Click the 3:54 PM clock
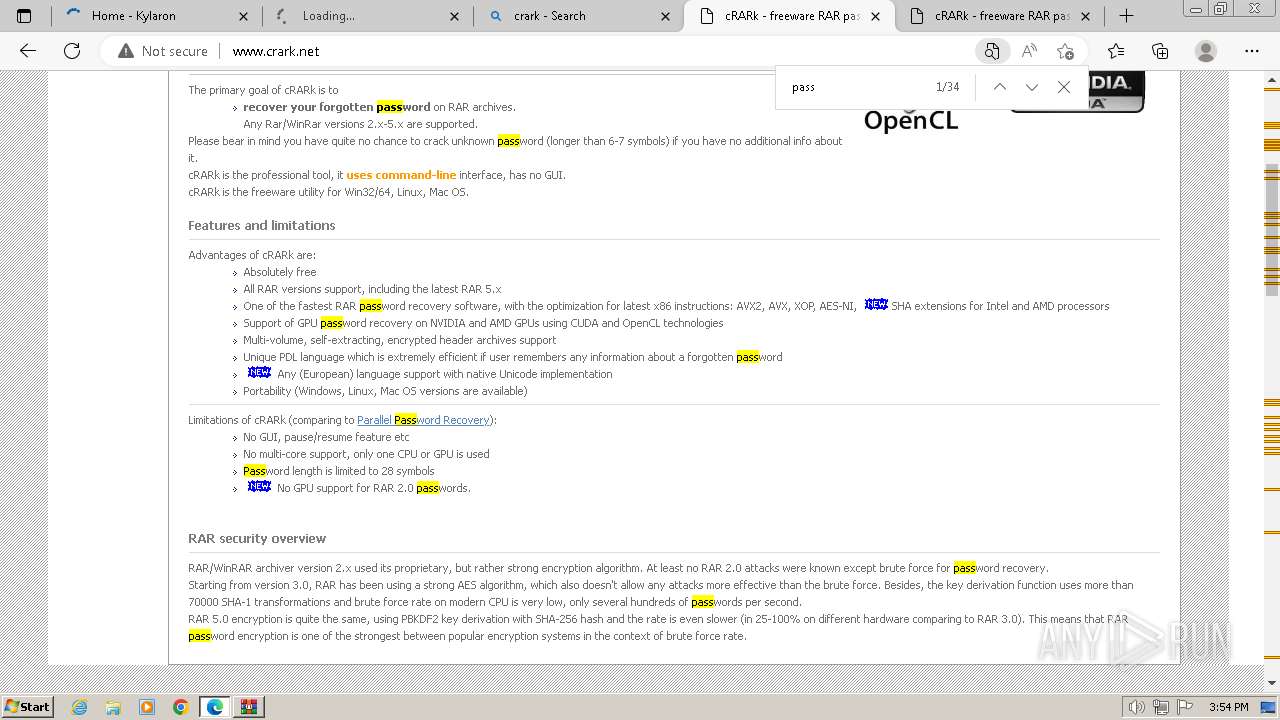The width and height of the screenshot is (1280, 720). [x=1228, y=707]
